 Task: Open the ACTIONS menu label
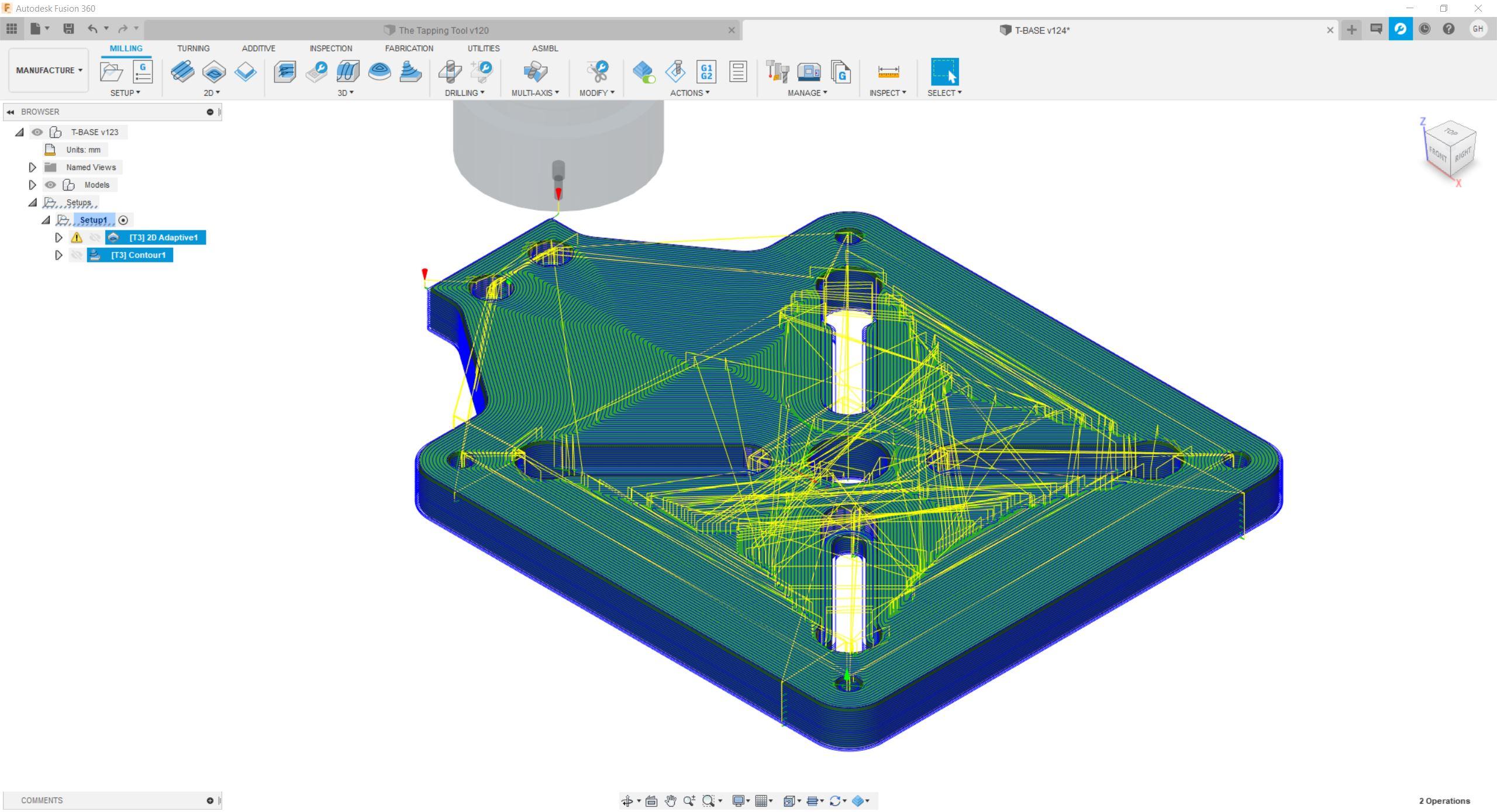[x=689, y=93]
